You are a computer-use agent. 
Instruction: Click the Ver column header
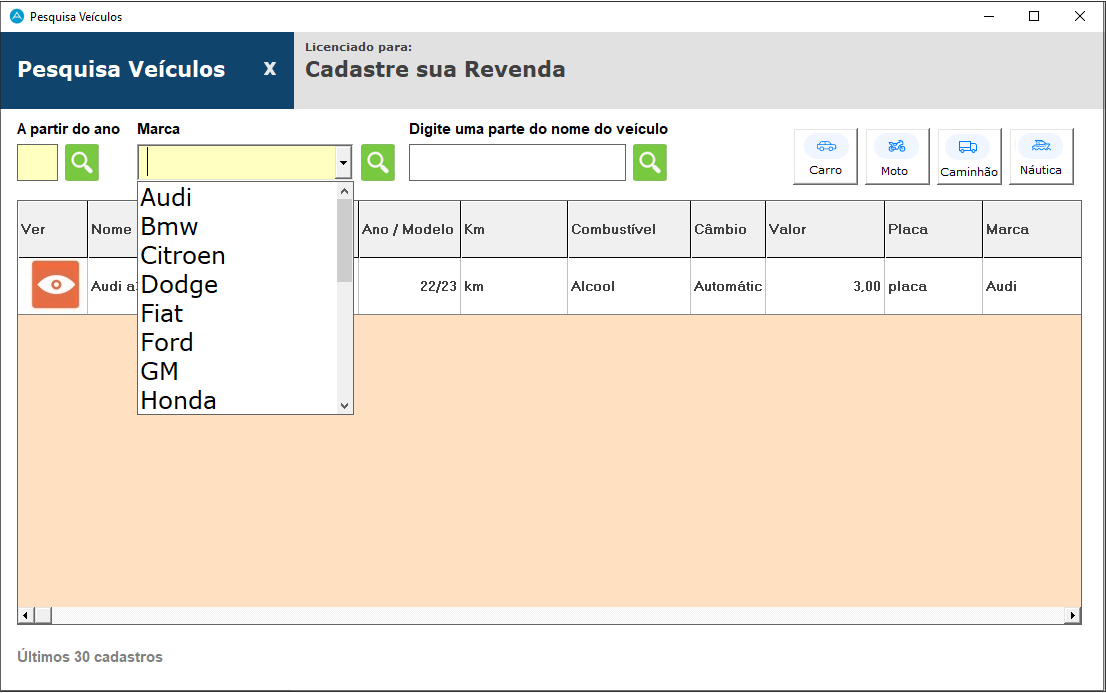53,229
